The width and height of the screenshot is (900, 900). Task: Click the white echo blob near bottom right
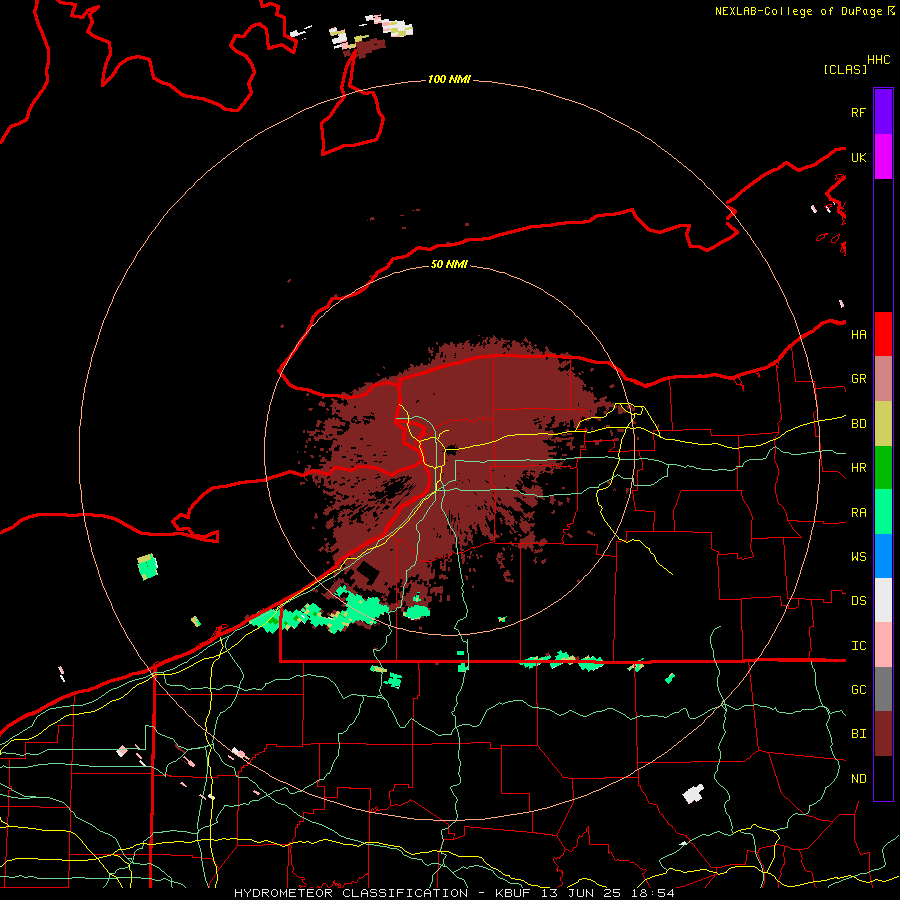click(693, 793)
